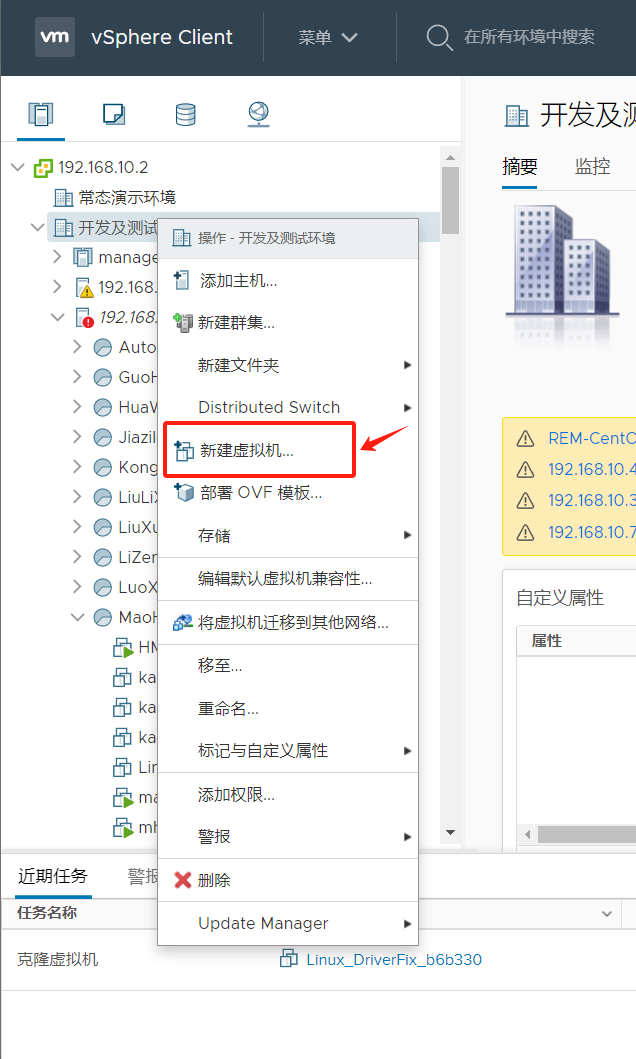Click the tree panel scroll down arrow
This screenshot has height=1059, width=636.
[450, 832]
